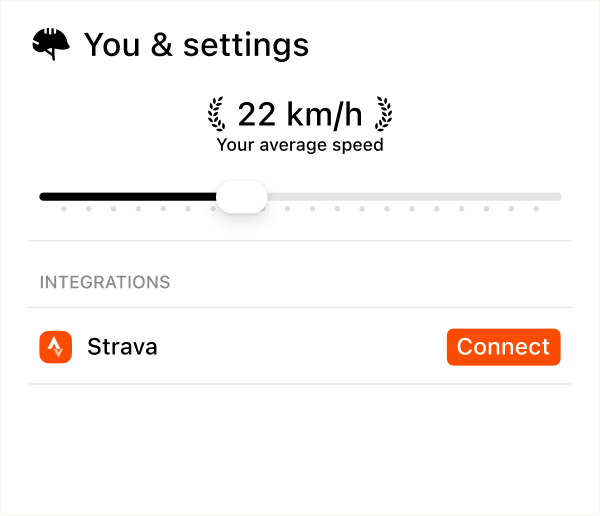Click the last tick dot under the slider
Viewport: 600px width, 516px height.
536,210
